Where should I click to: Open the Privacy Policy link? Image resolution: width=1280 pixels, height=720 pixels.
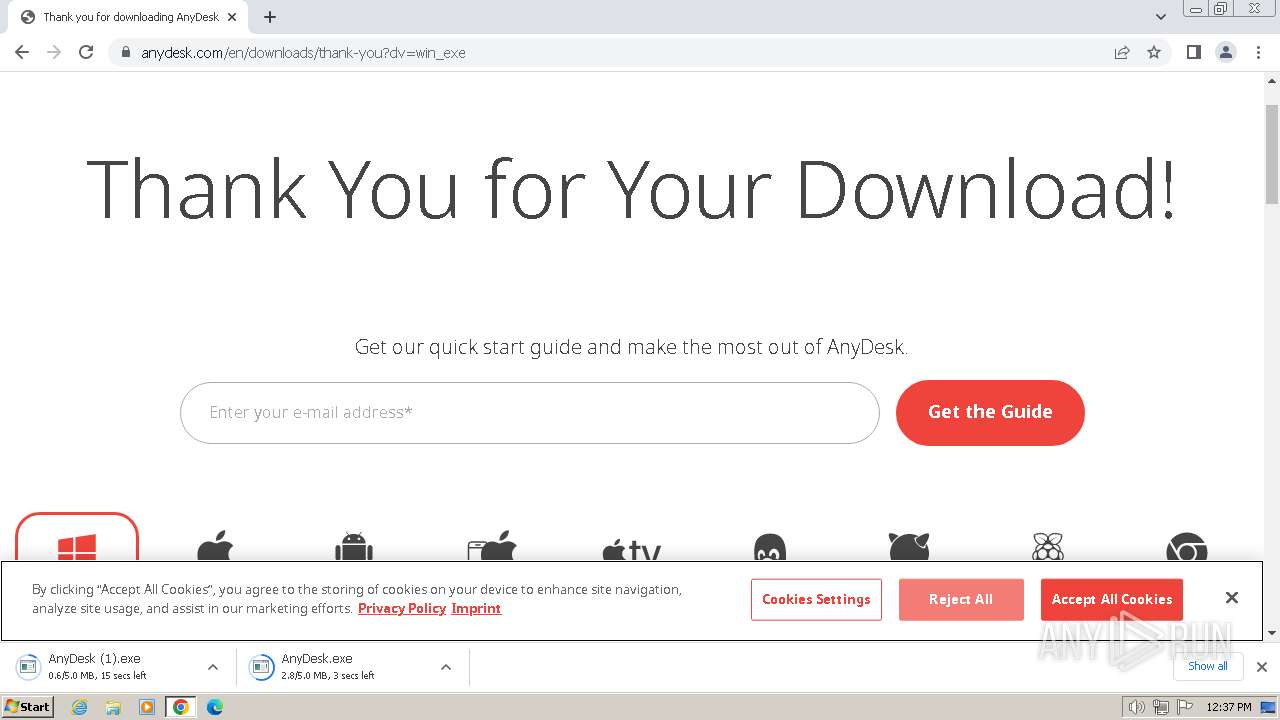click(x=402, y=608)
